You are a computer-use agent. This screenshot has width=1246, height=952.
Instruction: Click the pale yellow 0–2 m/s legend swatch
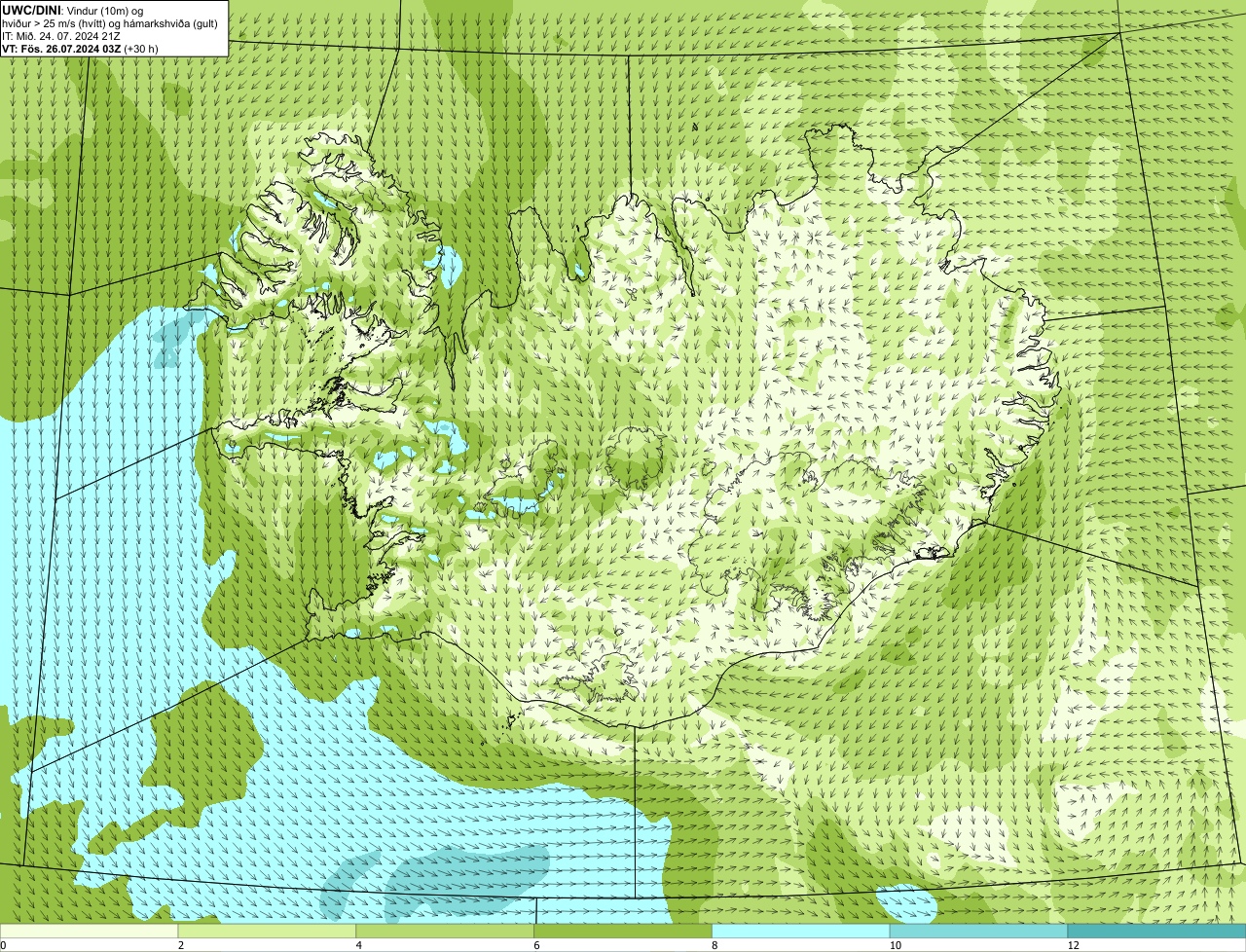click(x=90, y=932)
